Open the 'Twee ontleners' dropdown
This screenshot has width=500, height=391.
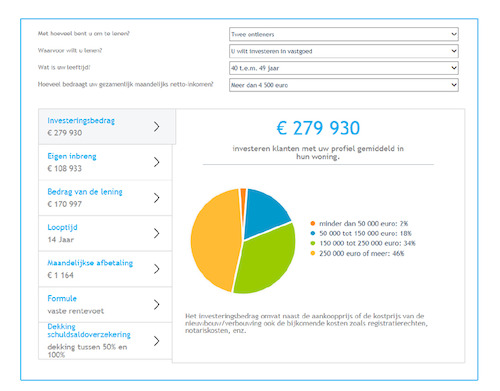pyautogui.click(x=344, y=34)
